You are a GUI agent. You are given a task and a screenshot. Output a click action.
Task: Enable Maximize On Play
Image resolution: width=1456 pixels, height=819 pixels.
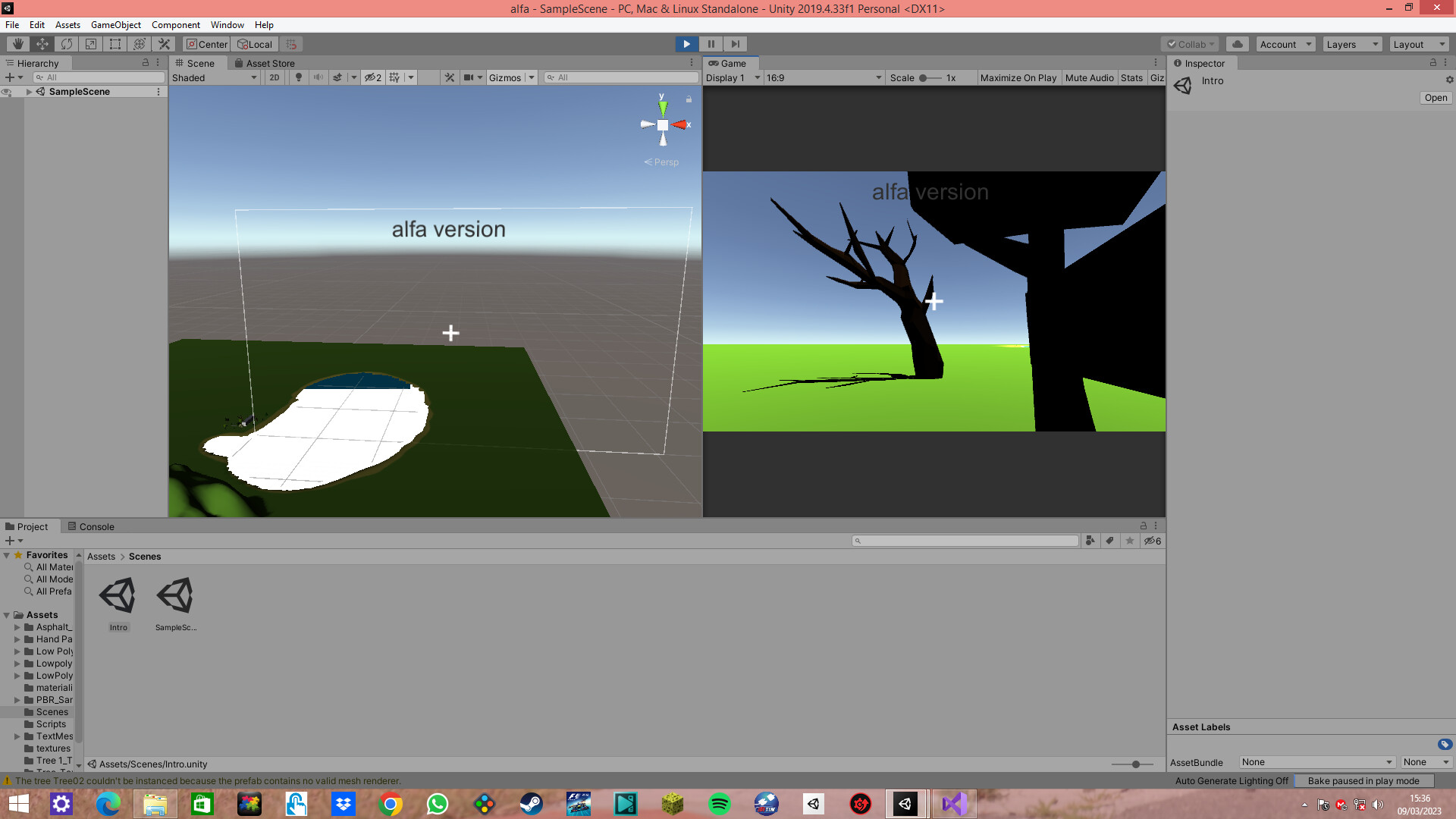click(x=1018, y=77)
